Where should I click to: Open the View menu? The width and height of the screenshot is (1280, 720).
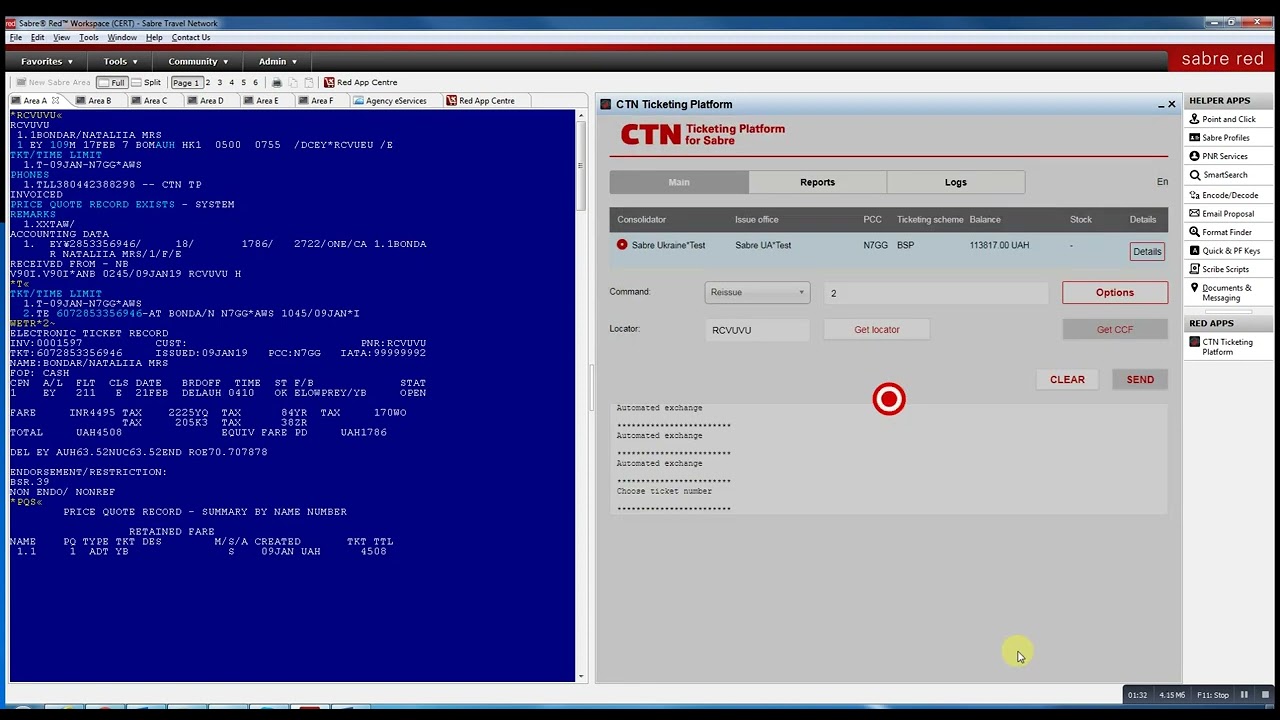(x=61, y=37)
